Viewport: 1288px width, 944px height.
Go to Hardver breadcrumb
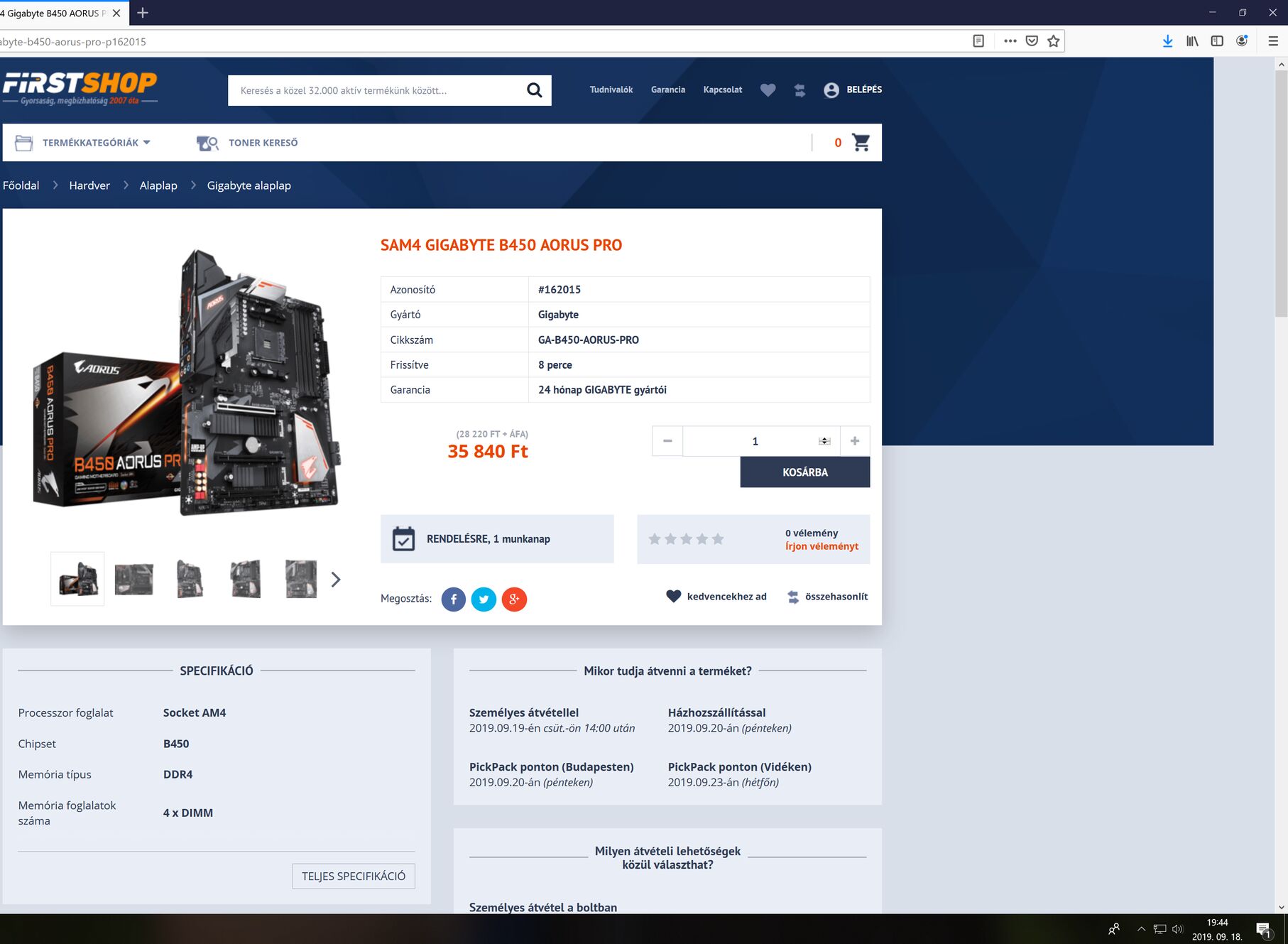coord(89,185)
